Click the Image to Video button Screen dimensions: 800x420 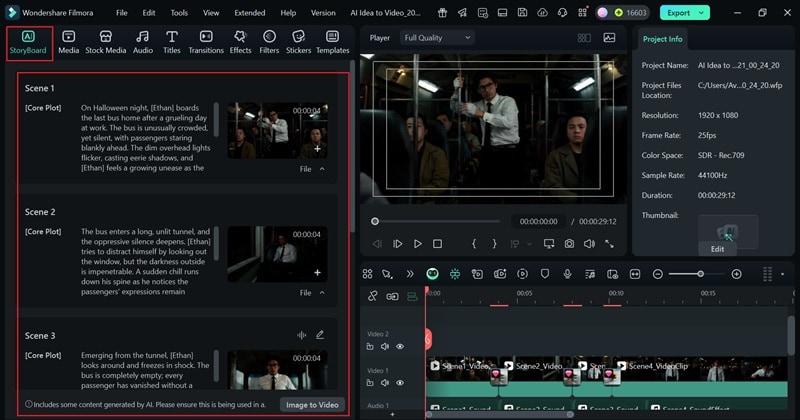(x=312, y=405)
